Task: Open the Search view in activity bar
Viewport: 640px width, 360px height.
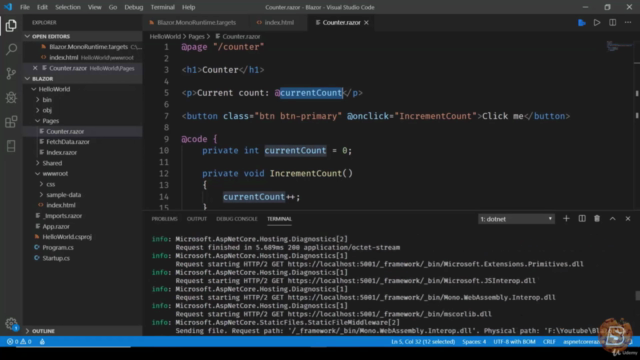Action: 11,49
